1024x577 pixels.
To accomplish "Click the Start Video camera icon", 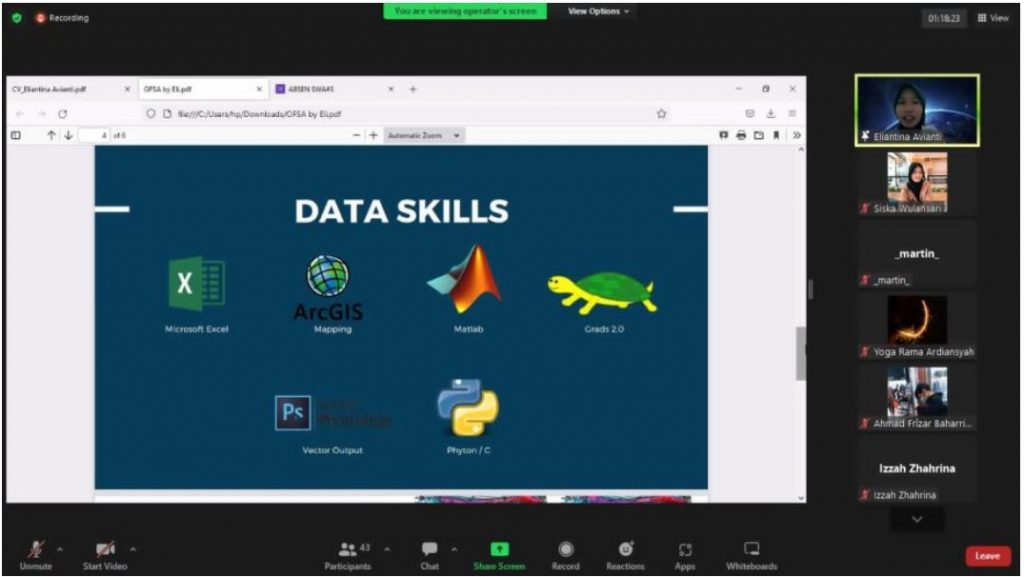I will tap(105, 549).
